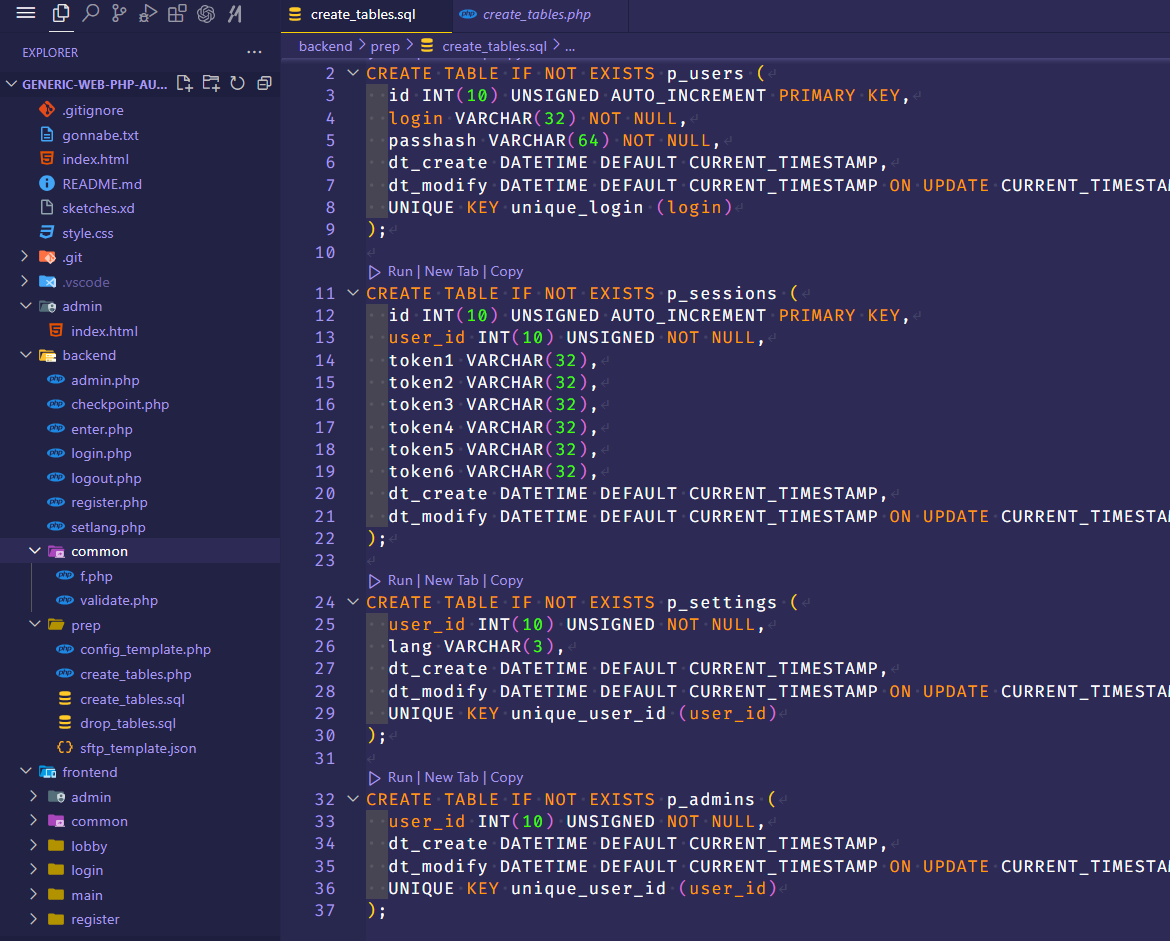
Task: Open setlang.php file
Action: tap(107, 528)
